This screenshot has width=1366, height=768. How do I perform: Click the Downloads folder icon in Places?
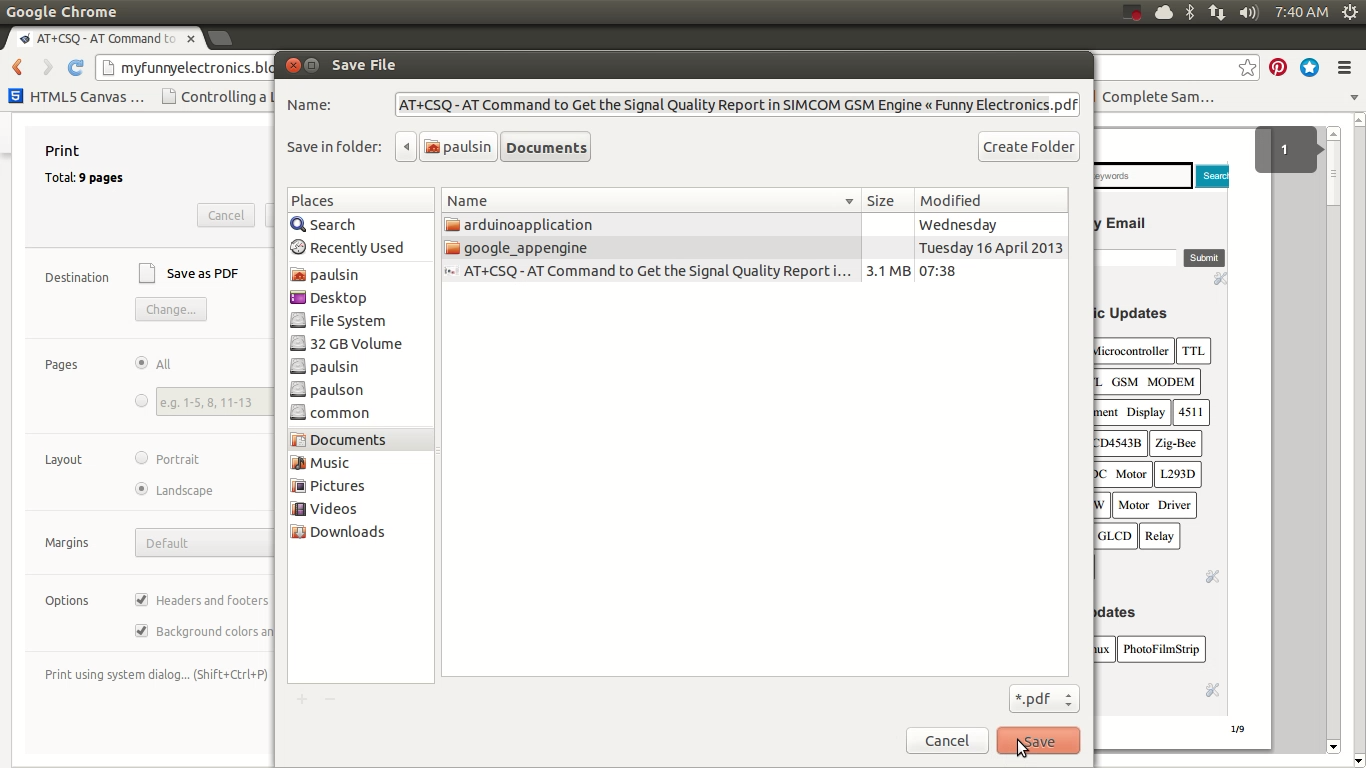[298, 532]
